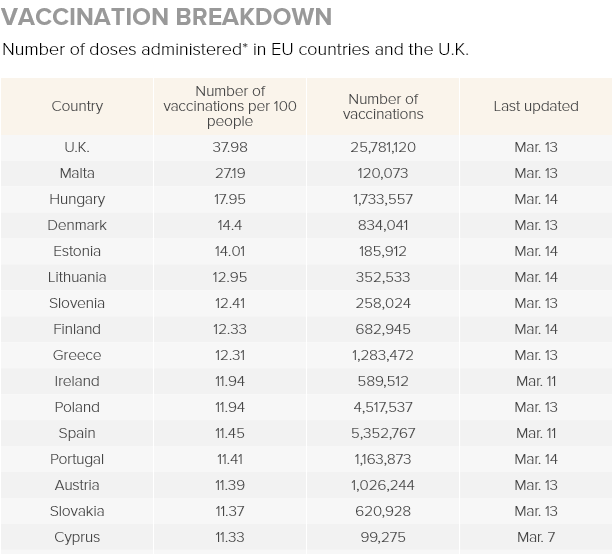Click Hungary's vaccination count 1,733,557
Screen dimensions: 613x554
click(383, 199)
